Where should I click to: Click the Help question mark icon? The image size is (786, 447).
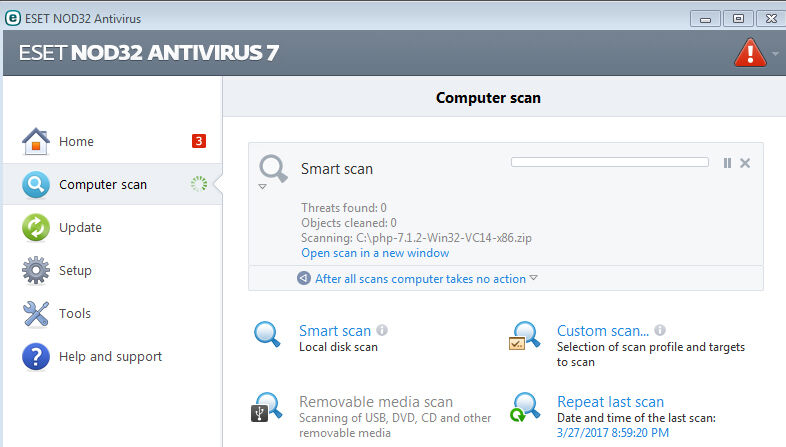coord(36,356)
